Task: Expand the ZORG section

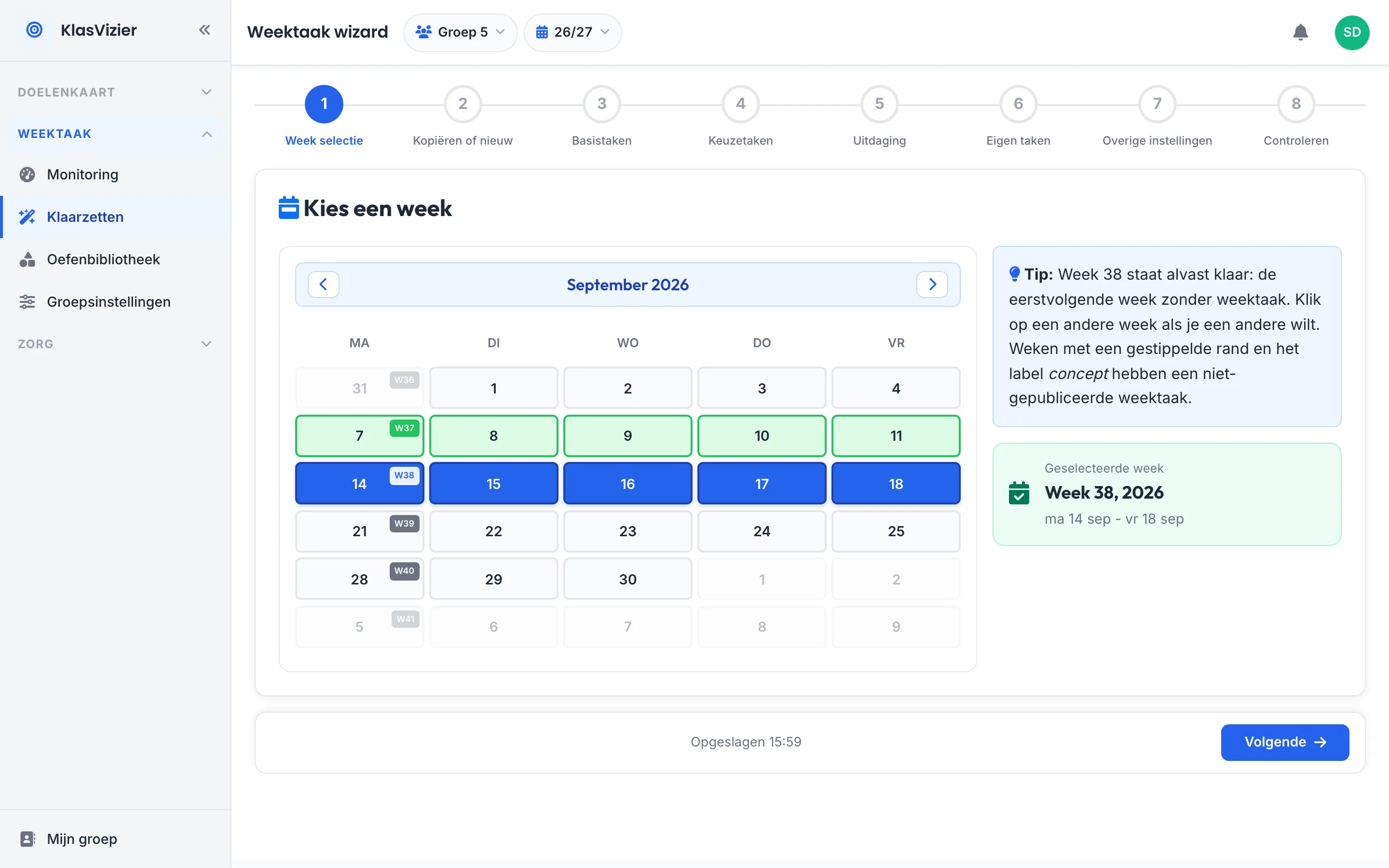Action: (x=115, y=344)
